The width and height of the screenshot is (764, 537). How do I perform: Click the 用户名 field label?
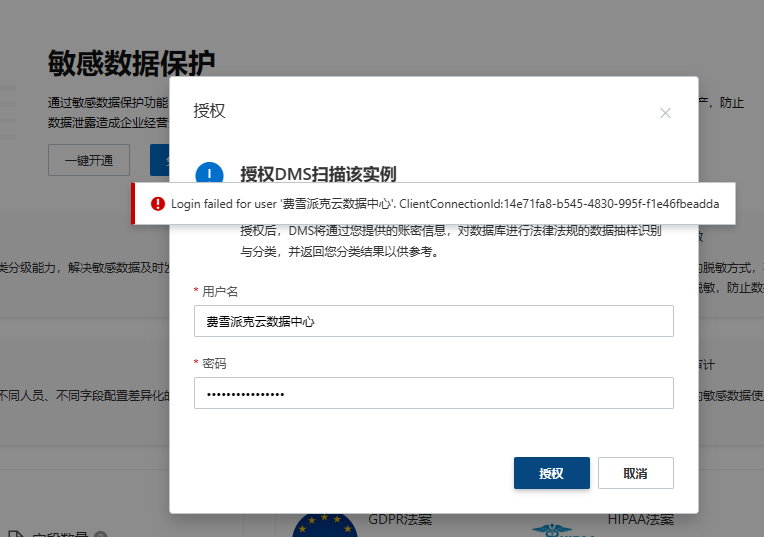pyautogui.click(x=220, y=291)
